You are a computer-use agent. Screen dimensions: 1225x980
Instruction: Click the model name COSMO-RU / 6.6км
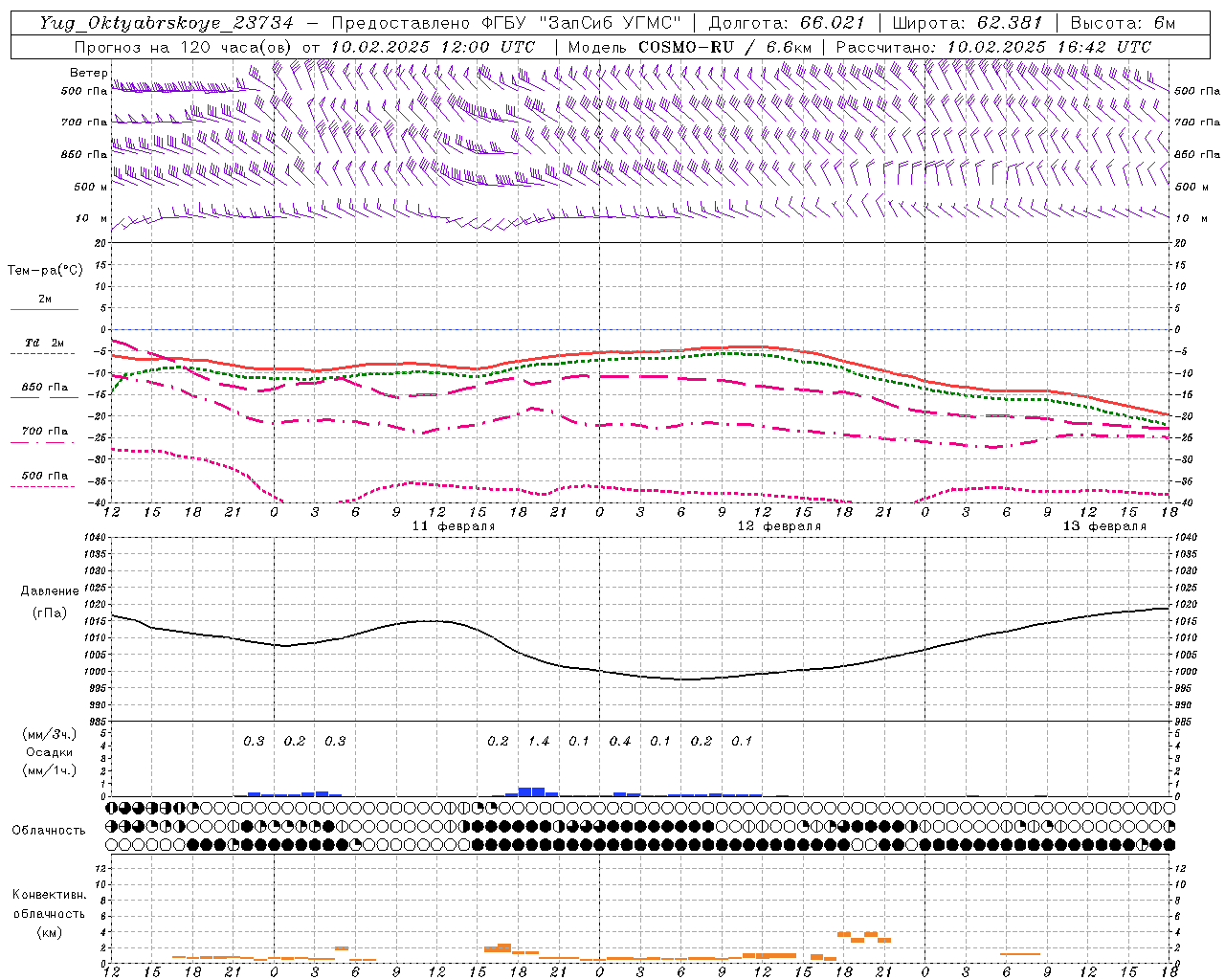(x=724, y=46)
